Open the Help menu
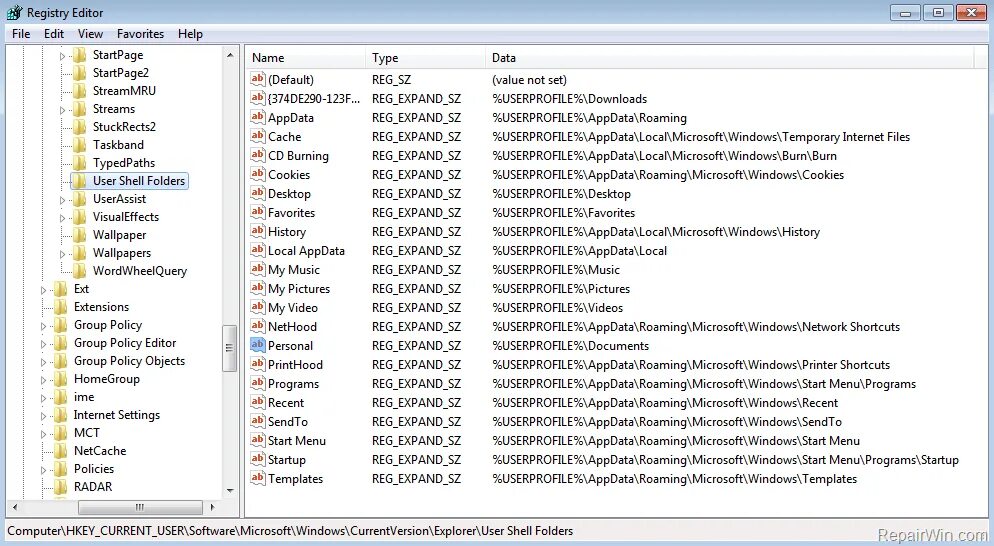Viewport: 994px width, 546px height. [x=190, y=34]
